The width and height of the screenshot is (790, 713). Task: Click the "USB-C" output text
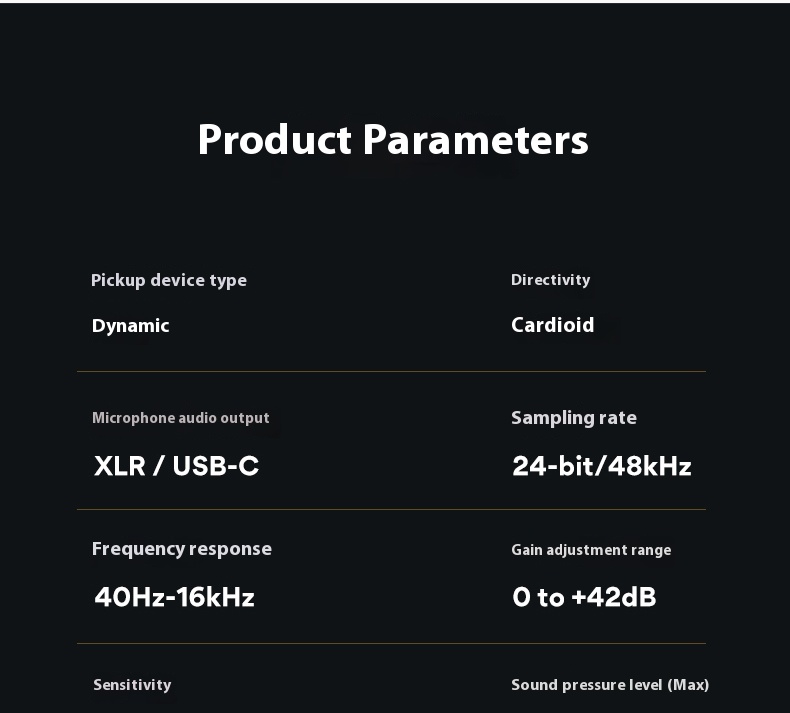pyautogui.click(x=215, y=466)
